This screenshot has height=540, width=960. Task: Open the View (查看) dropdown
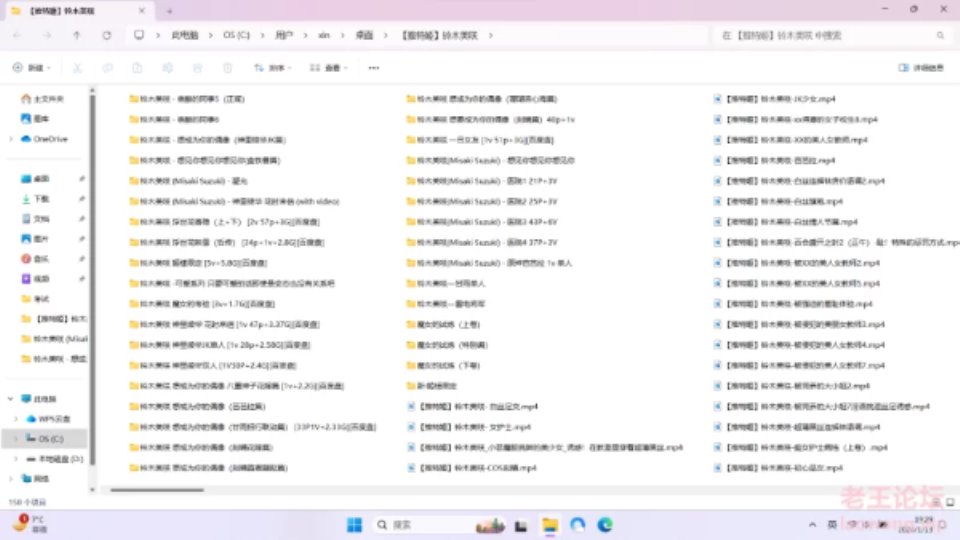[329, 68]
